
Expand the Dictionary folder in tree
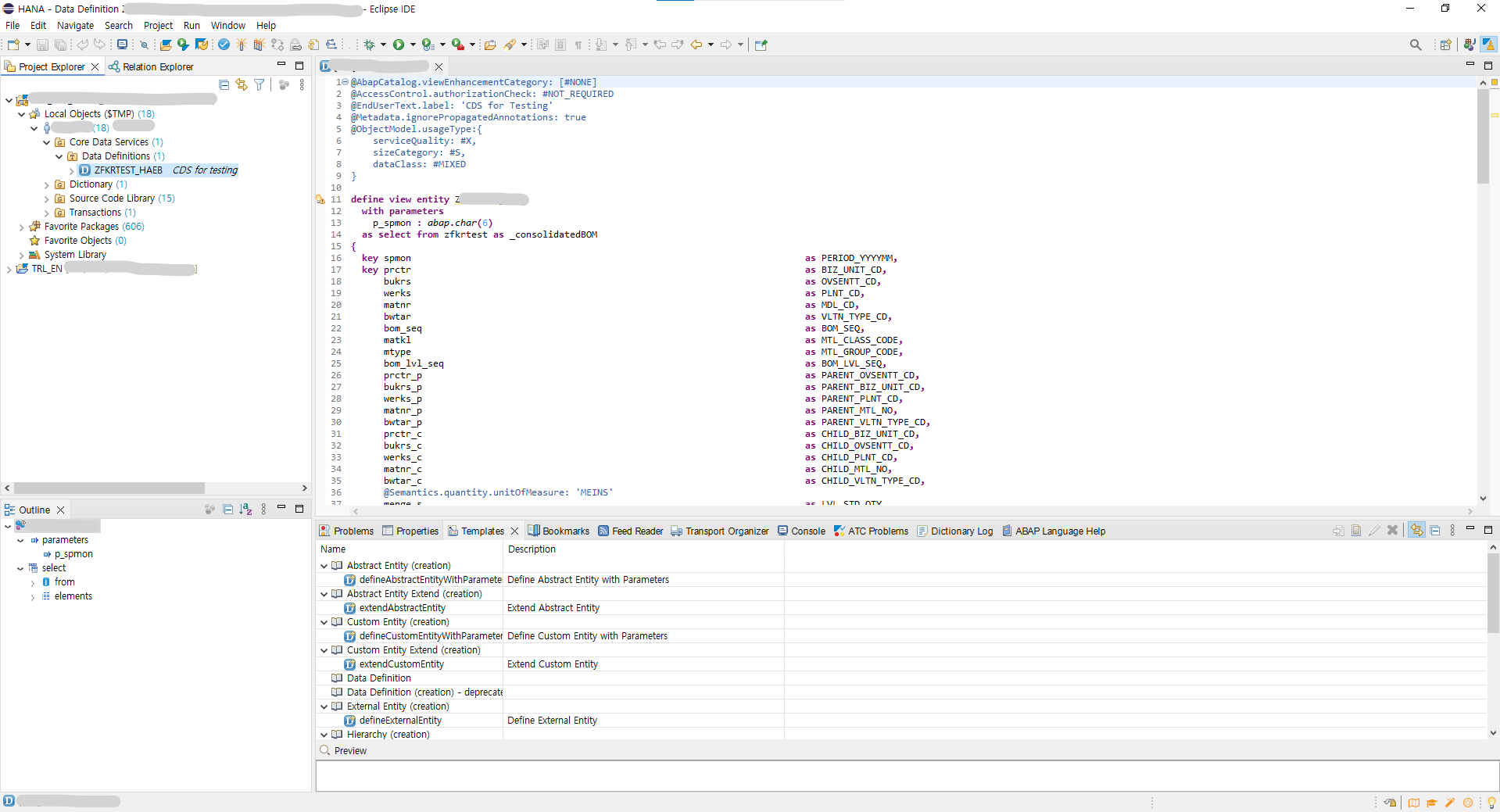(x=47, y=185)
